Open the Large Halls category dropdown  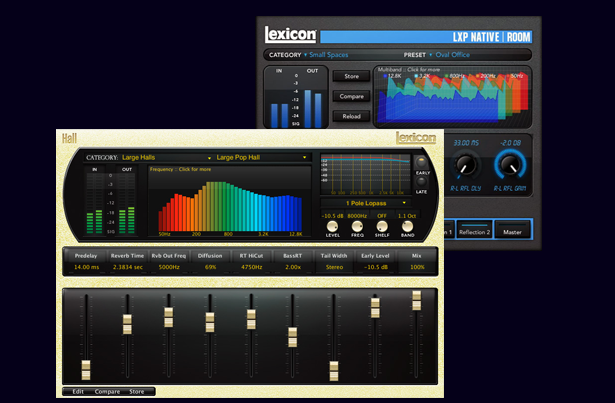[x=167, y=157]
